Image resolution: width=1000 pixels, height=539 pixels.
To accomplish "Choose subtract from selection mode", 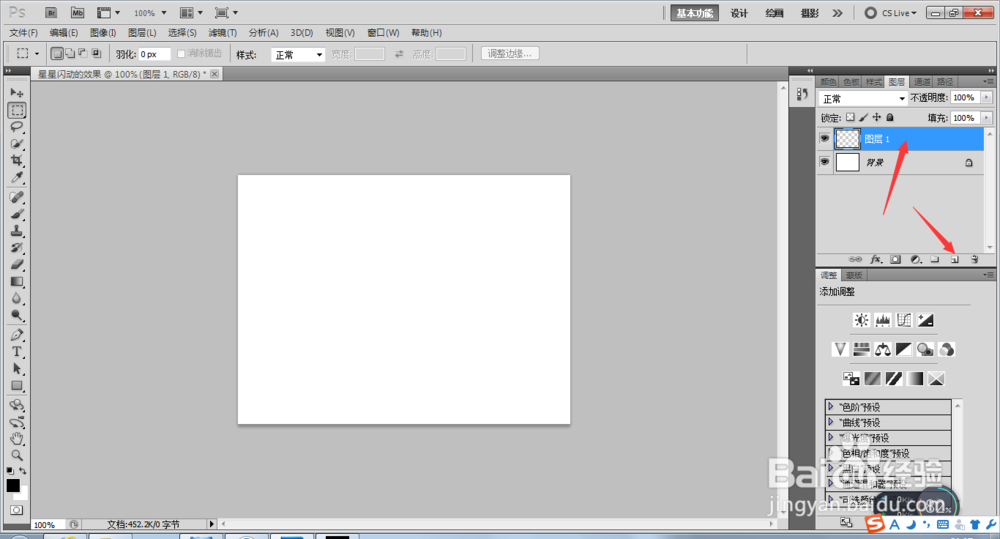I will tap(83, 54).
